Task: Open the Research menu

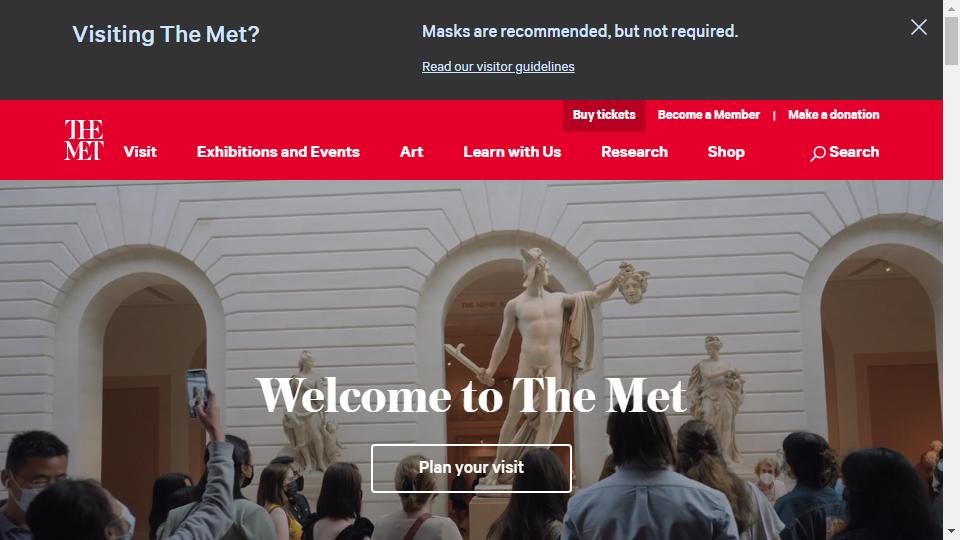Action: pyautogui.click(x=634, y=152)
